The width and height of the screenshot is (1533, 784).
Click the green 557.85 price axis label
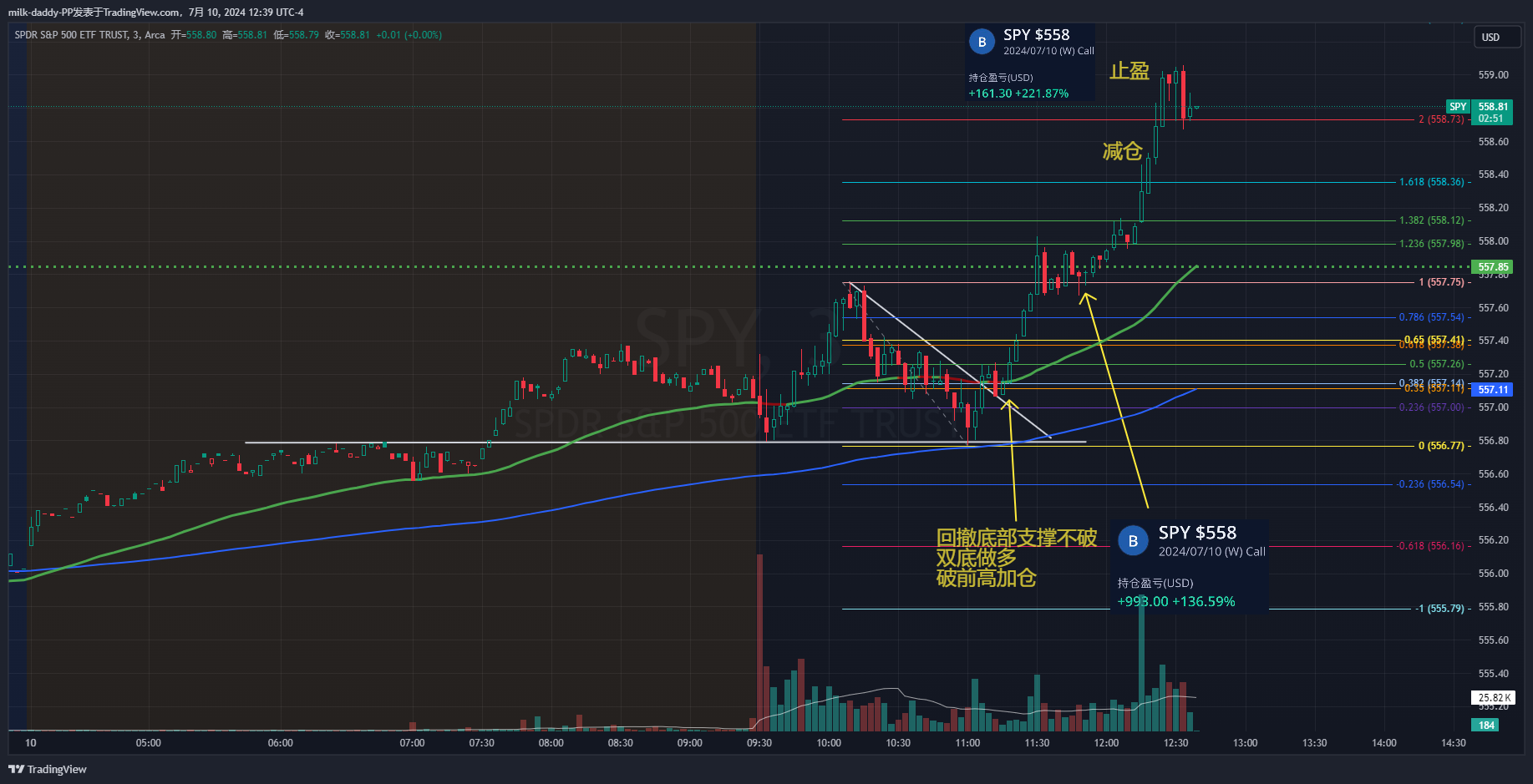(x=1493, y=267)
